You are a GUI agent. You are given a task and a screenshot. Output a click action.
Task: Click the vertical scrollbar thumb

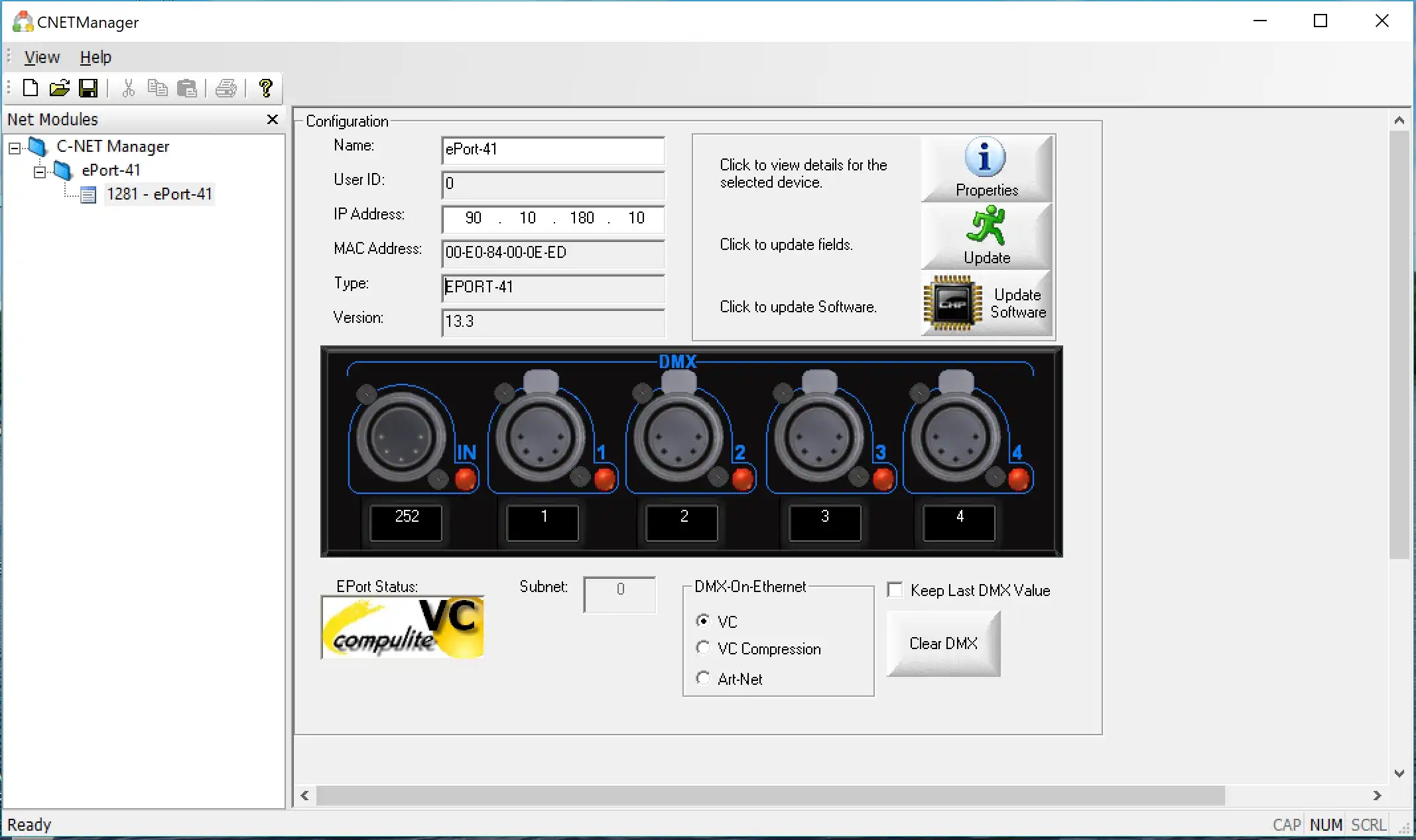coord(1399,345)
